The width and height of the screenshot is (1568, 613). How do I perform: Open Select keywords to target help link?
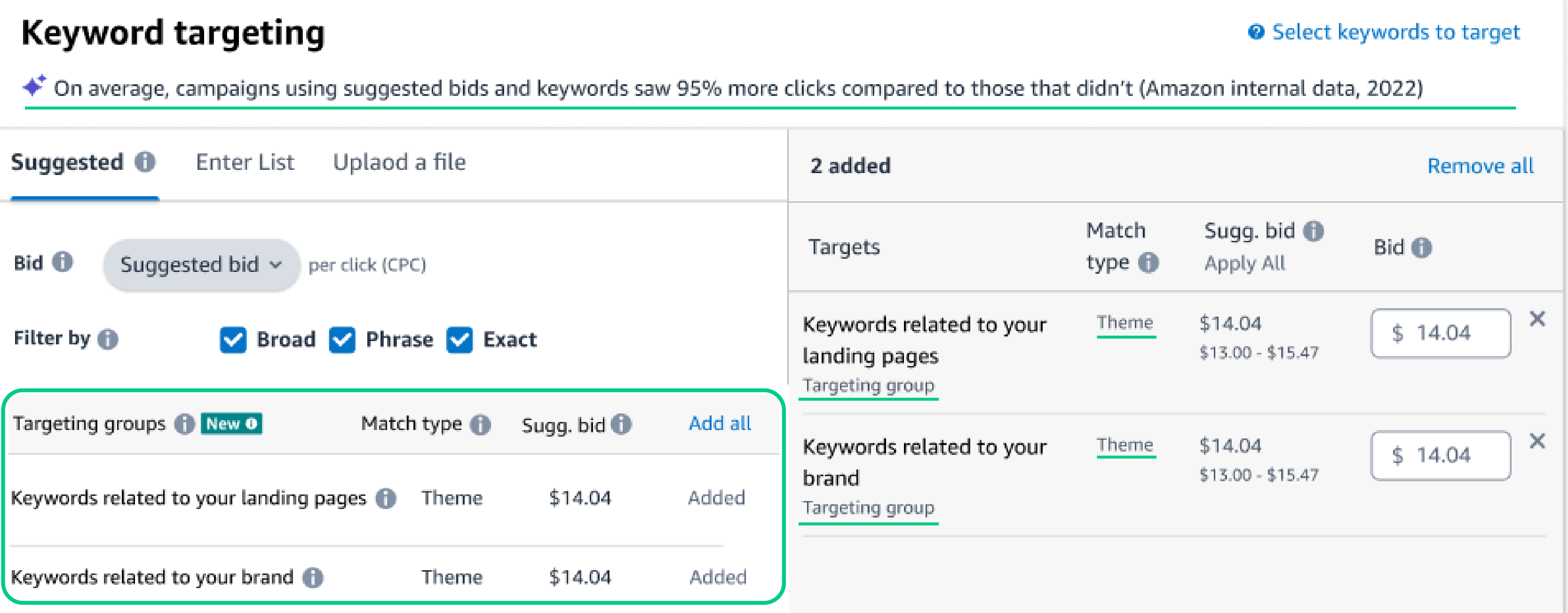1395,32
